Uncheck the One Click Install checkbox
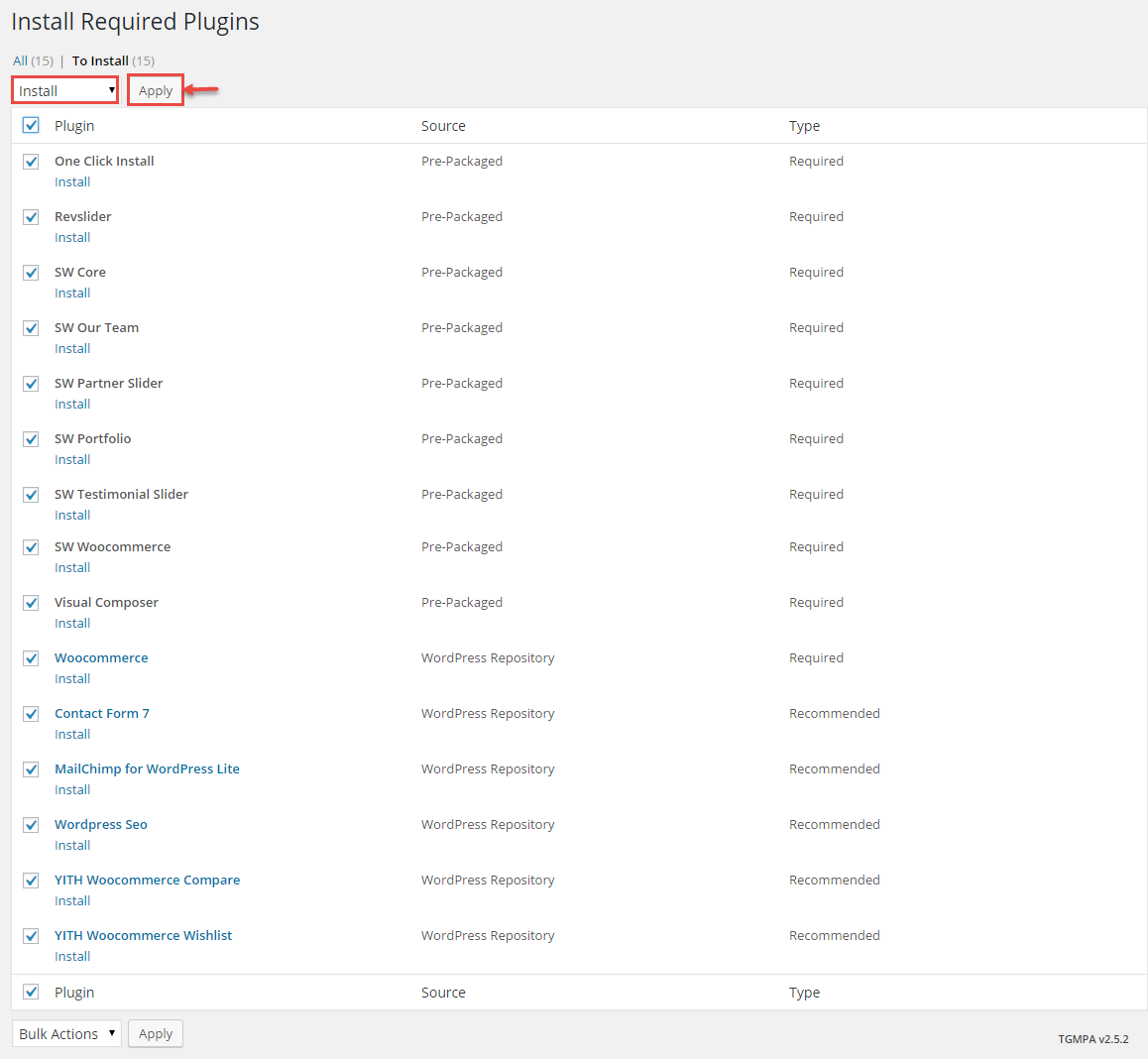The height and width of the screenshot is (1059, 1148). point(31,162)
